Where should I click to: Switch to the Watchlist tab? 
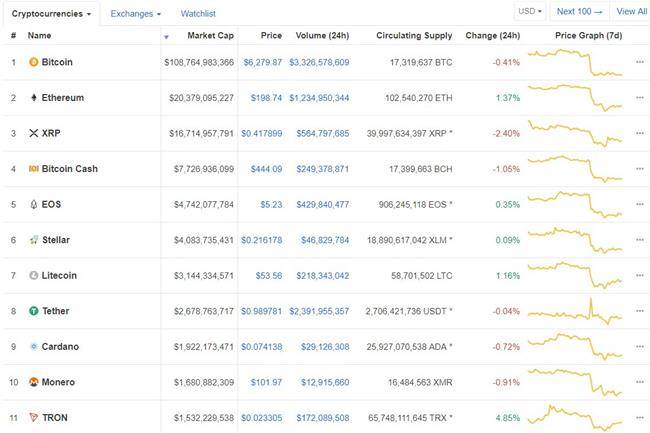pyautogui.click(x=198, y=14)
